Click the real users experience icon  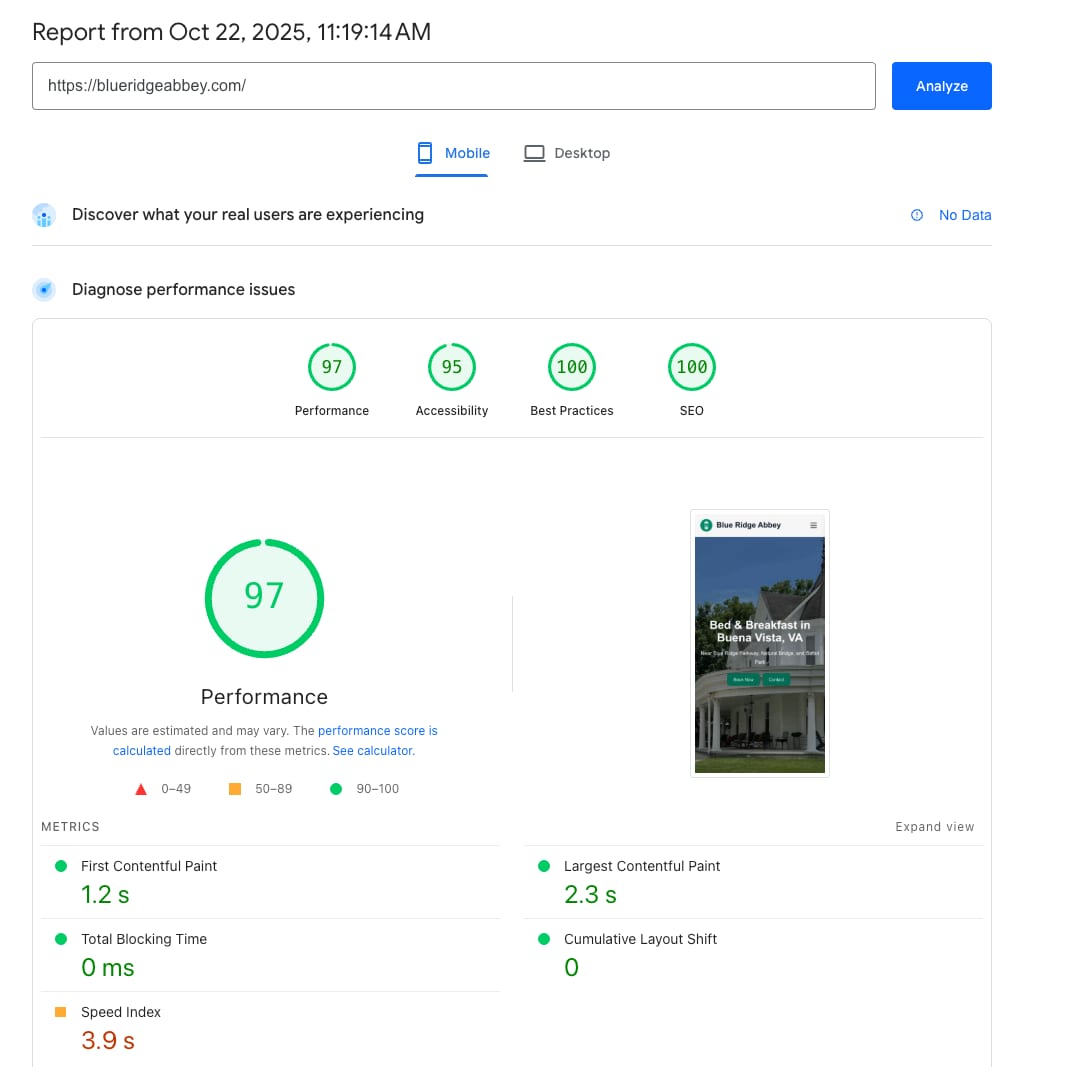click(x=44, y=215)
